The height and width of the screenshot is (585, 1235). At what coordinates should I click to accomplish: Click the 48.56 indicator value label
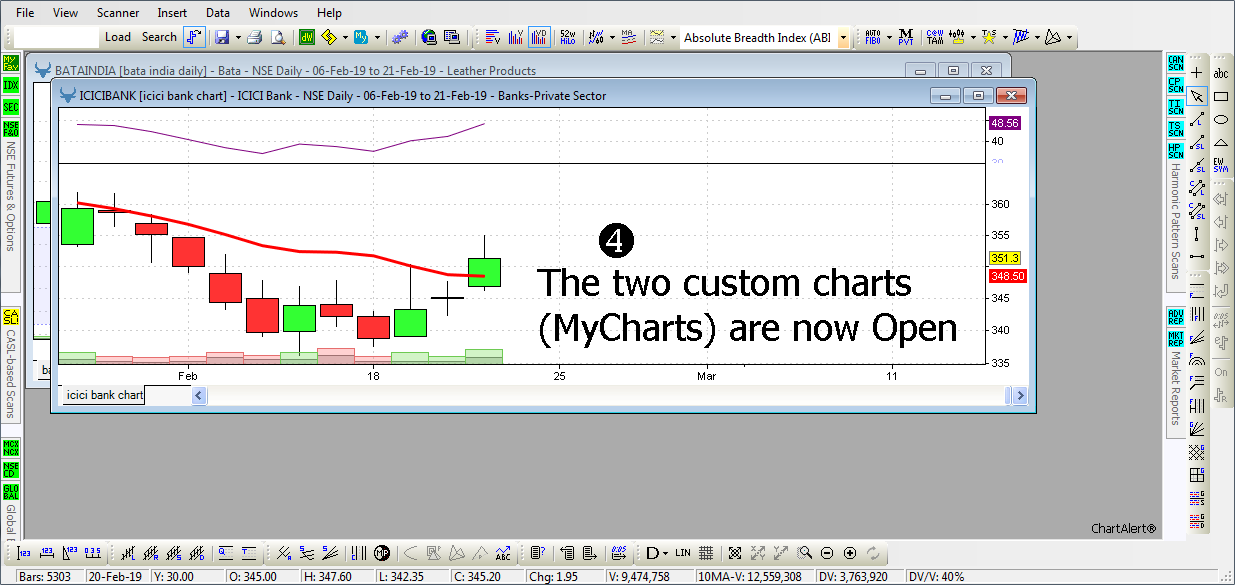coord(1005,123)
